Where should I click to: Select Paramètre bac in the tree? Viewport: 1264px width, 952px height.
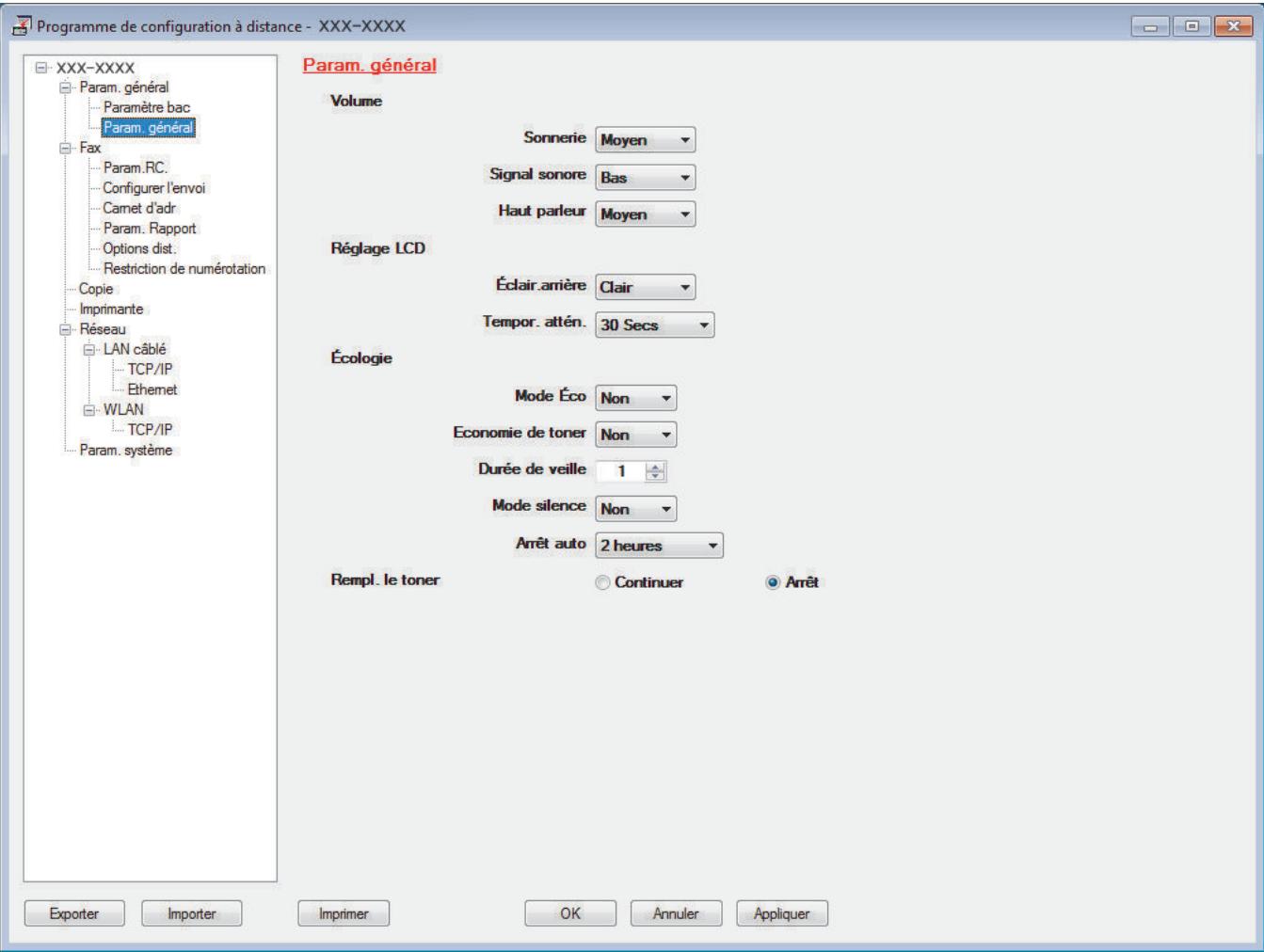click(x=147, y=107)
